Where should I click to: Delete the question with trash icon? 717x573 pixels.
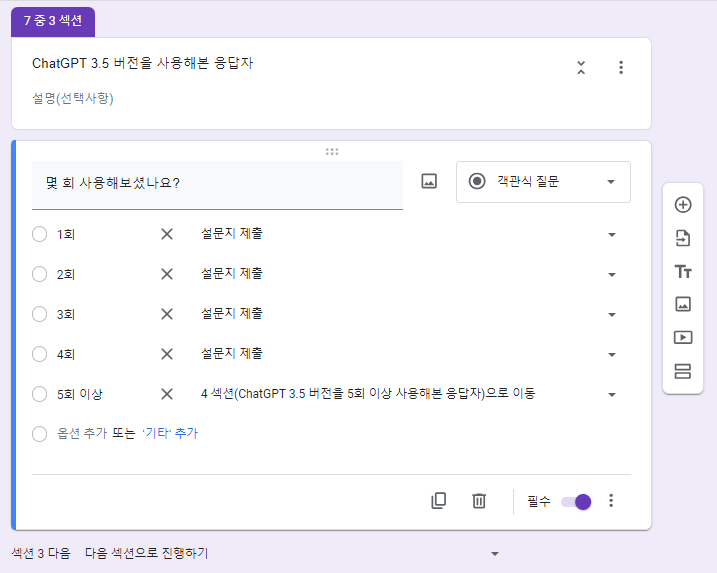pos(479,501)
